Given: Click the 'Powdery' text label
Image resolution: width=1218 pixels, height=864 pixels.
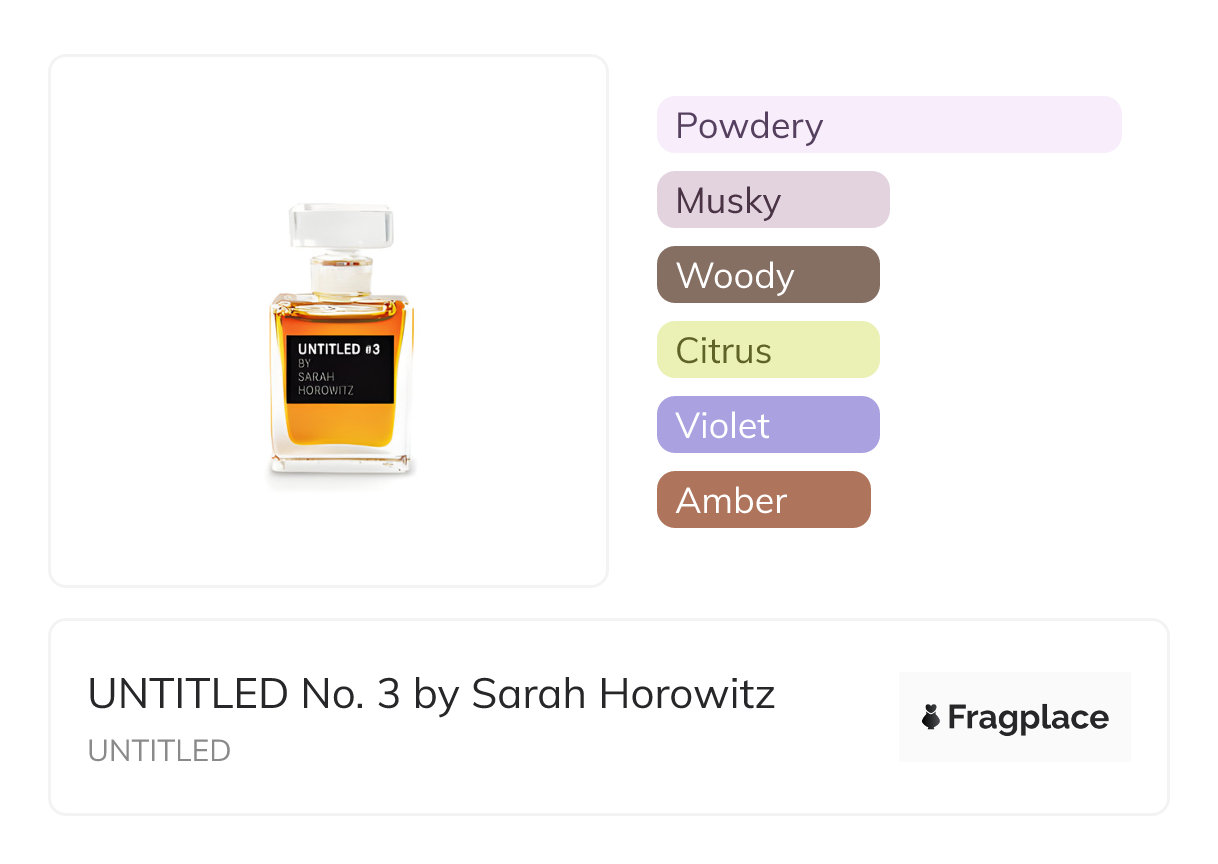Looking at the screenshot, I should [x=749, y=126].
